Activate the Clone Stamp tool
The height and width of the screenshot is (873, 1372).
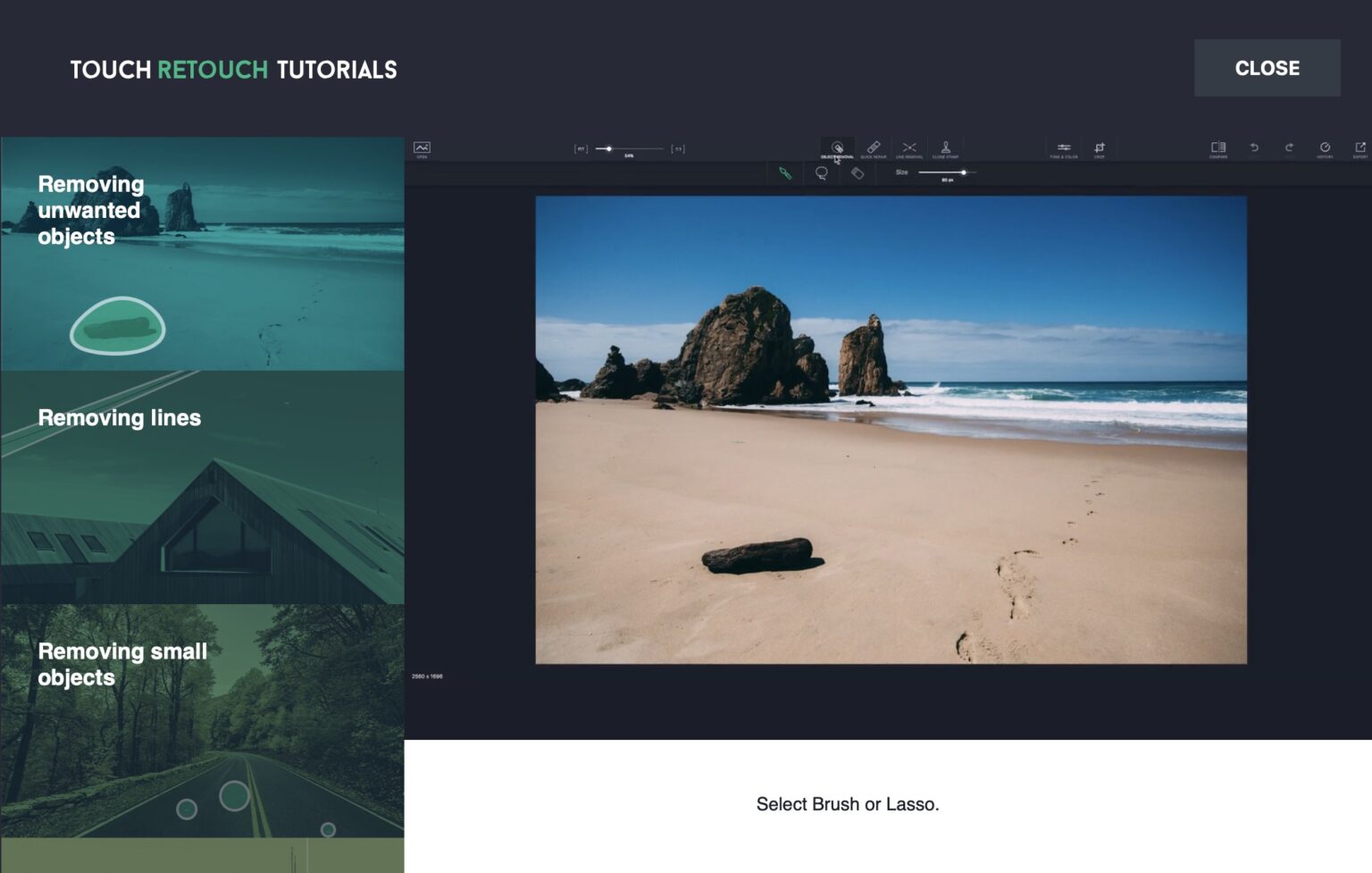point(945,148)
